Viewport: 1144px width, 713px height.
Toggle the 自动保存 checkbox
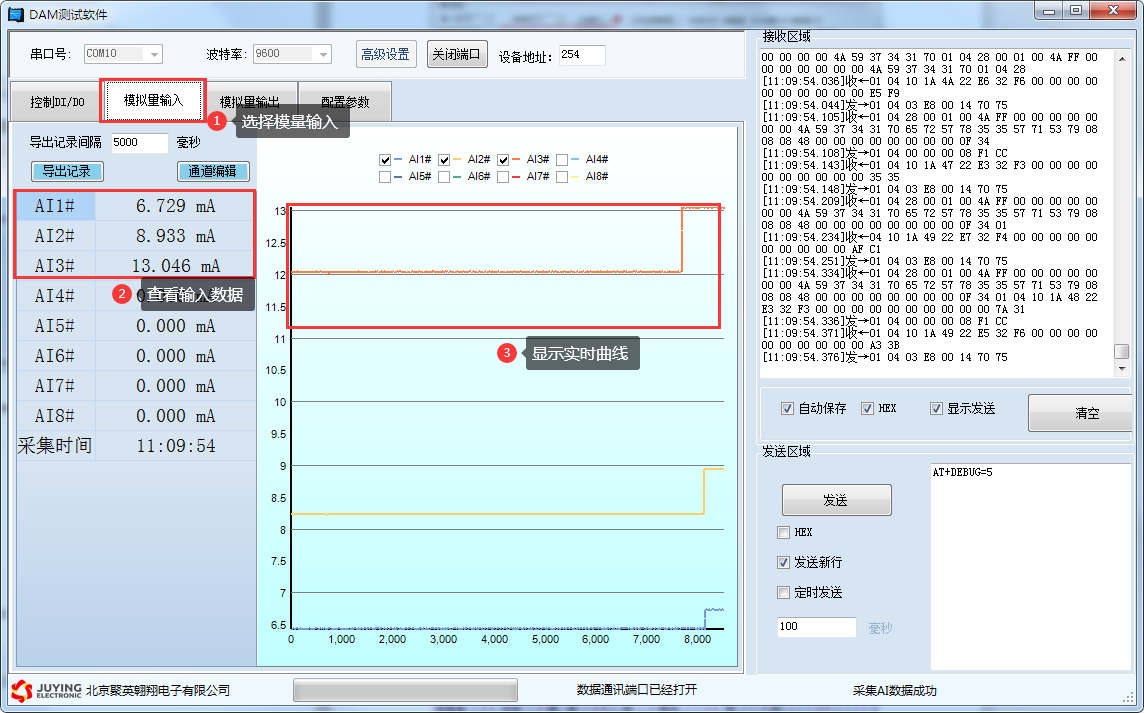point(787,409)
